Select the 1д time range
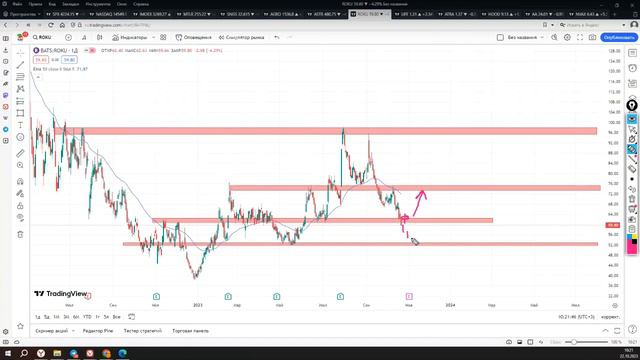 click(x=38, y=317)
